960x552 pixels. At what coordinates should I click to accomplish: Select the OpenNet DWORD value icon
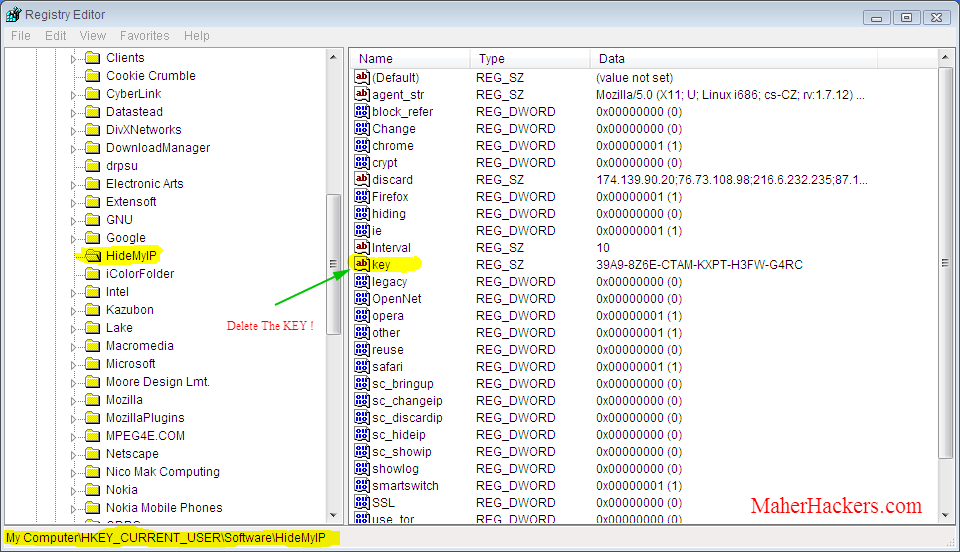click(x=362, y=299)
